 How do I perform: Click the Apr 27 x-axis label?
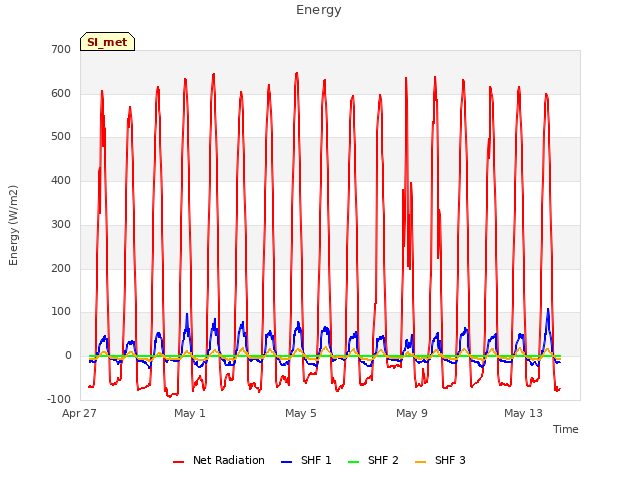79,413
